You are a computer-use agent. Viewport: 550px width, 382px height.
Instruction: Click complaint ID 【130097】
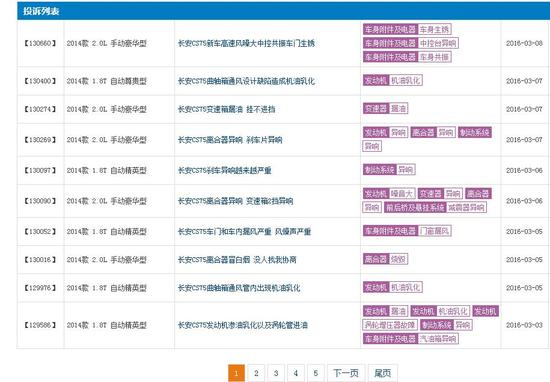pyautogui.click(x=40, y=170)
